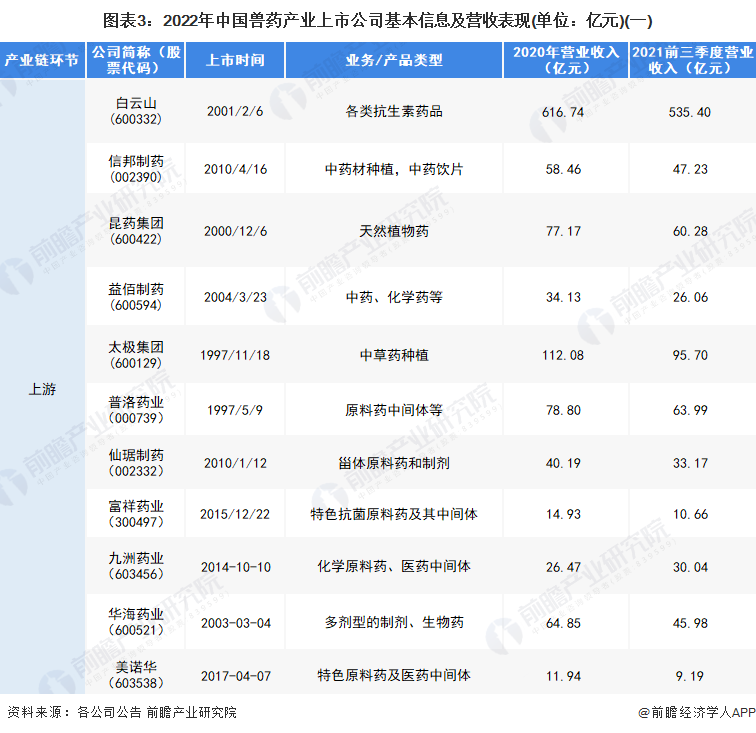Click 2020 revenue value 616.74
Image resolution: width=756 pixels, height=733 pixels.
coord(563,112)
